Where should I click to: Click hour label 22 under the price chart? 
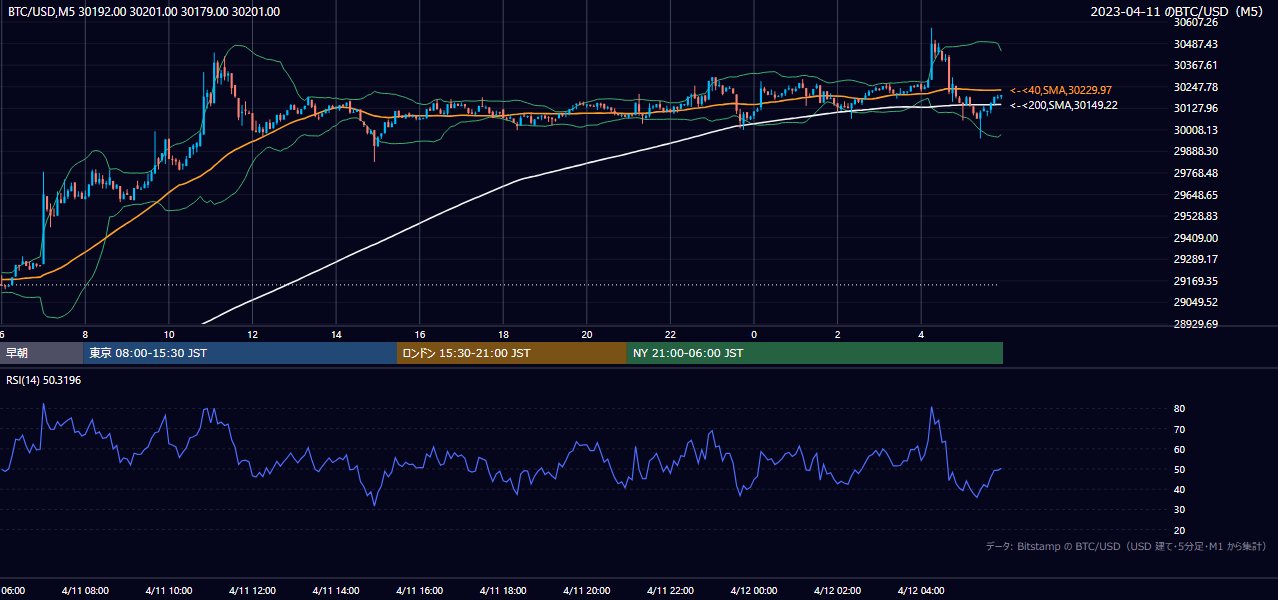670,335
